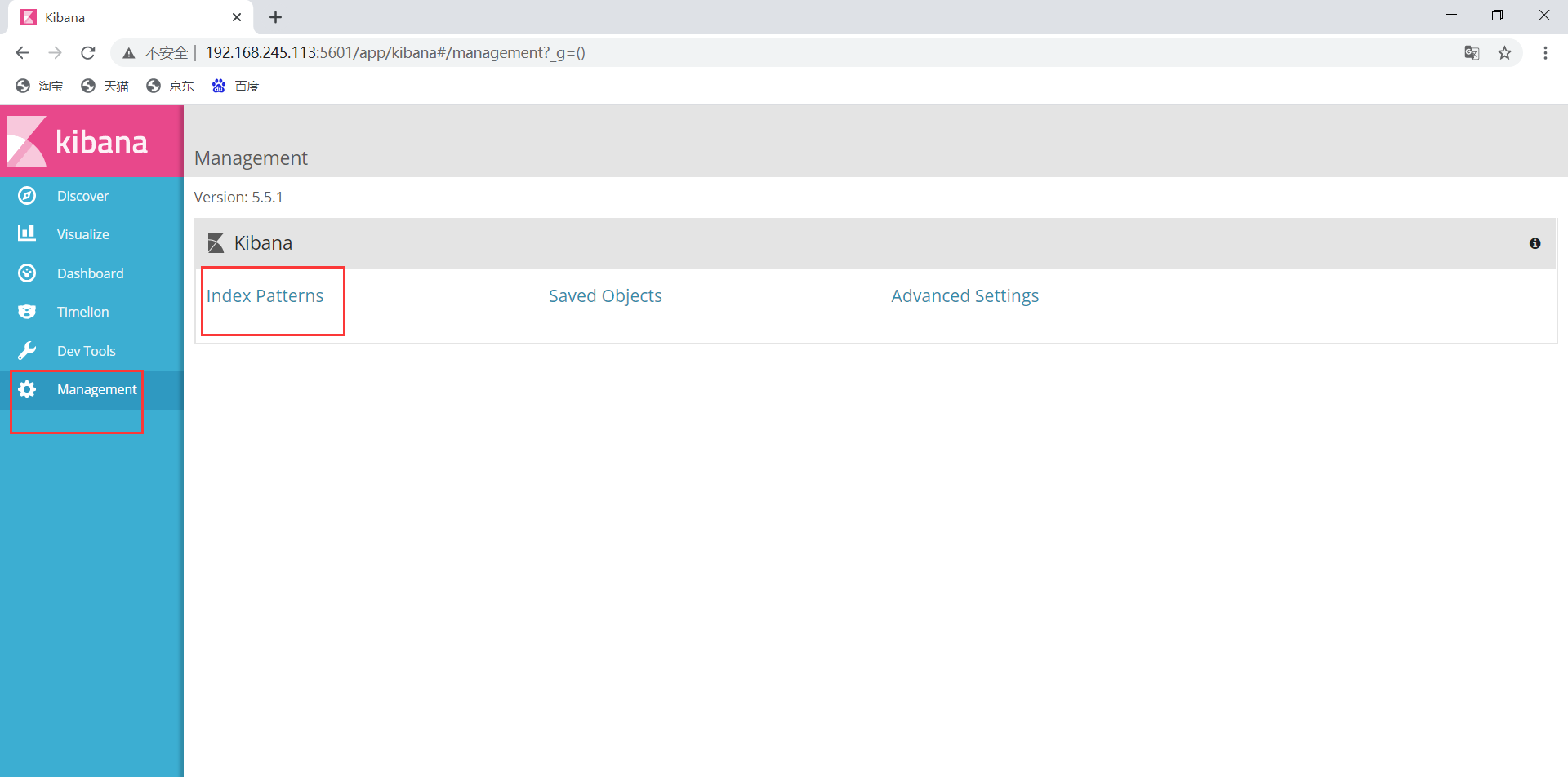The height and width of the screenshot is (777, 1568).
Task: Open Advanced Settings link
Action: (x=964, y=295)
